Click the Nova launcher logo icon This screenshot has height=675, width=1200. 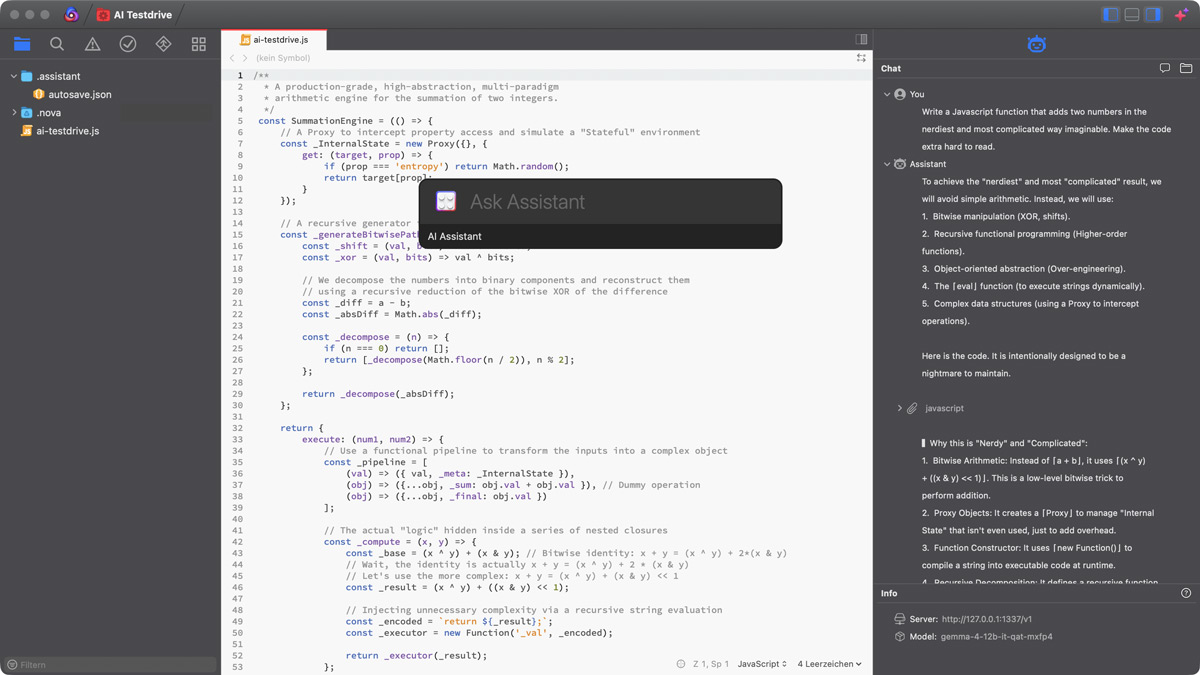(71, 15)
